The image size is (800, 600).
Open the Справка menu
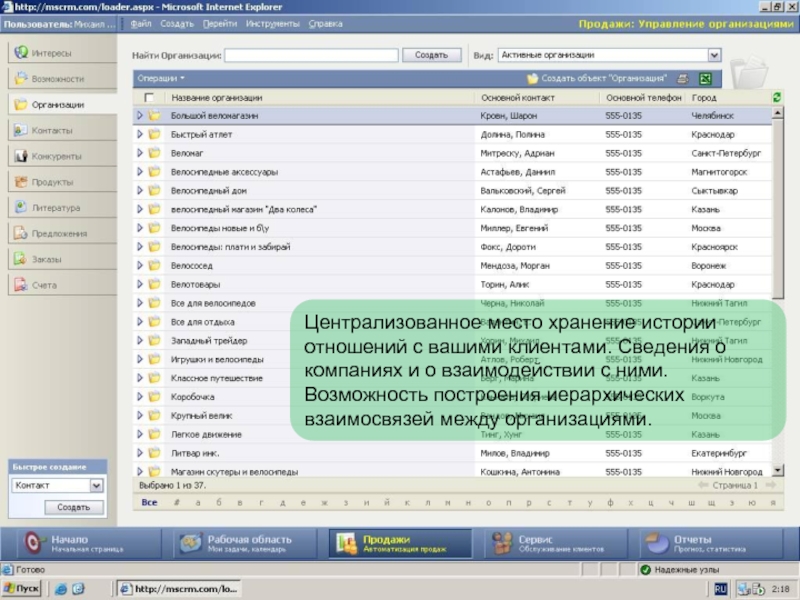coord(326,24)
